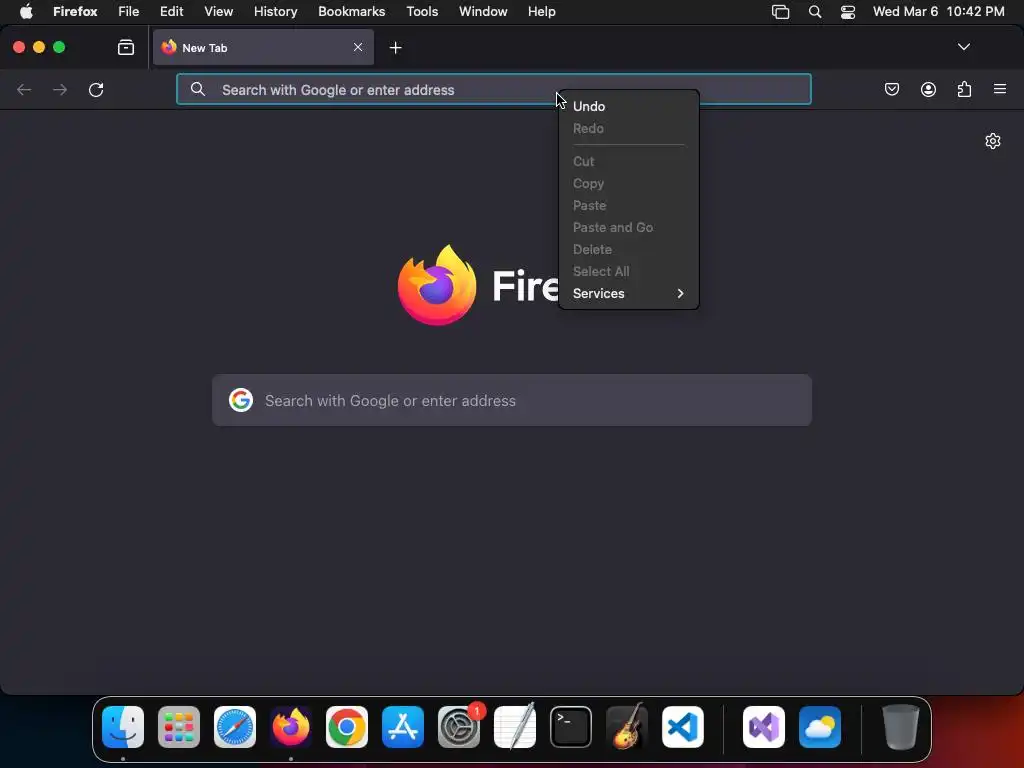Click the date and time clock

938,12
